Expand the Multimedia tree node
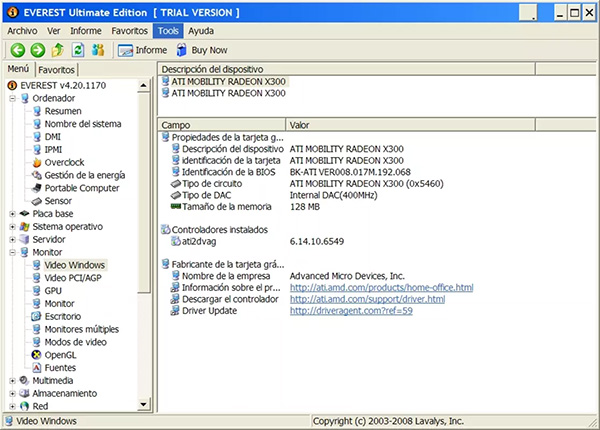This screenshot has width=600, height=430. 12,381
